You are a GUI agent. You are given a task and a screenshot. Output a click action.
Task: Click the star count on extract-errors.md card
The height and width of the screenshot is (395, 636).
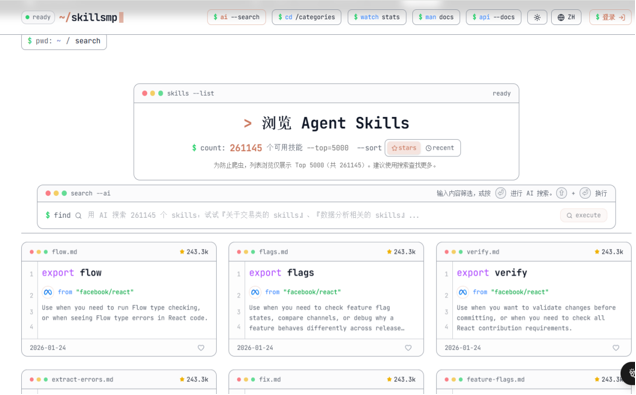point(194,380)
